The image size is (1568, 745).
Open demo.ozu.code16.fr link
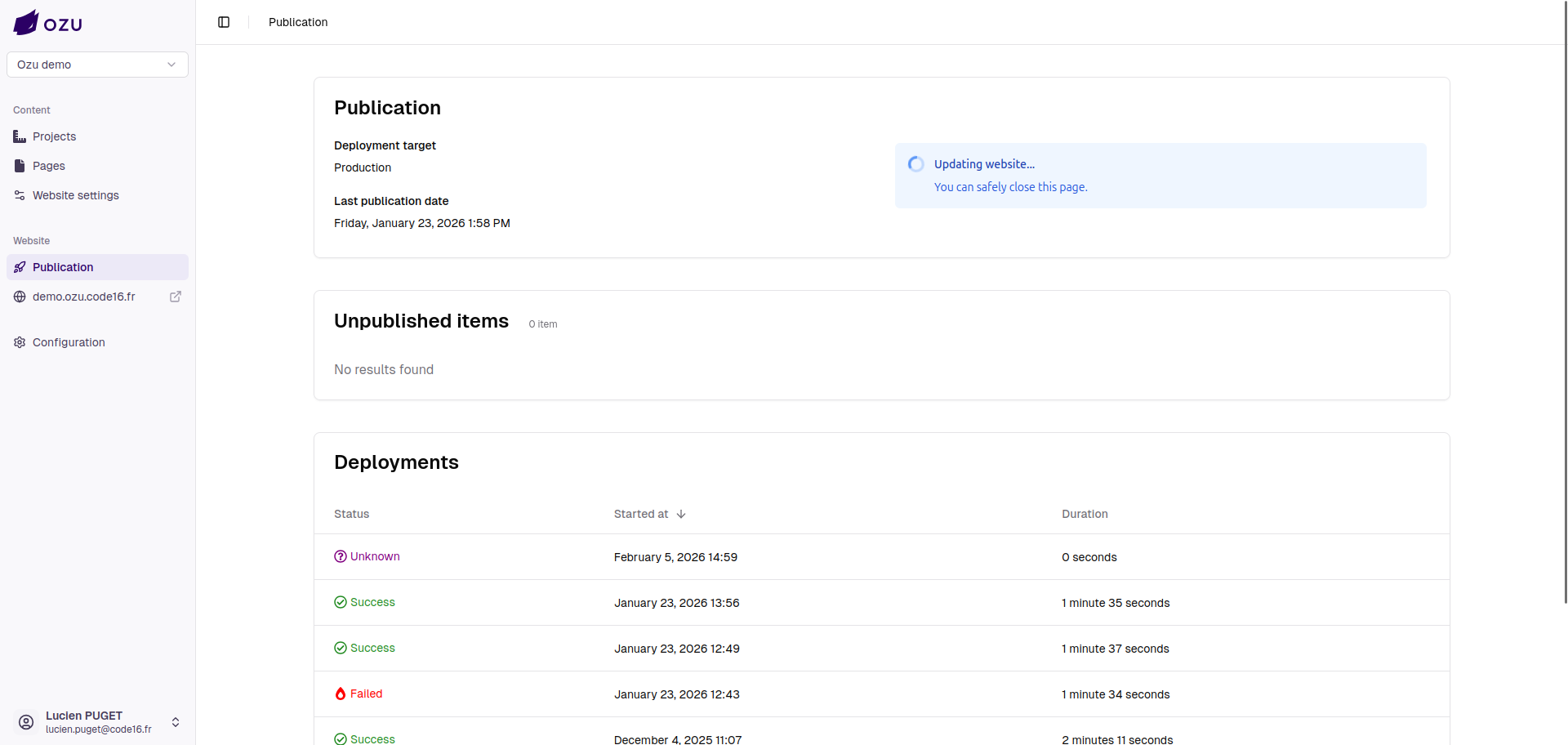coord(83,297)
